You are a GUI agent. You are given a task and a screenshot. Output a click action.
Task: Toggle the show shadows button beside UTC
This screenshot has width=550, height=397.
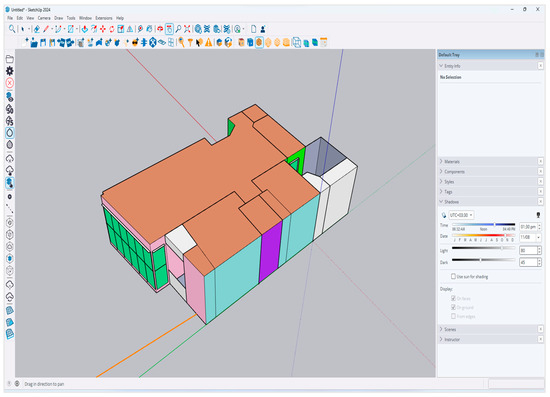[444, 215]
